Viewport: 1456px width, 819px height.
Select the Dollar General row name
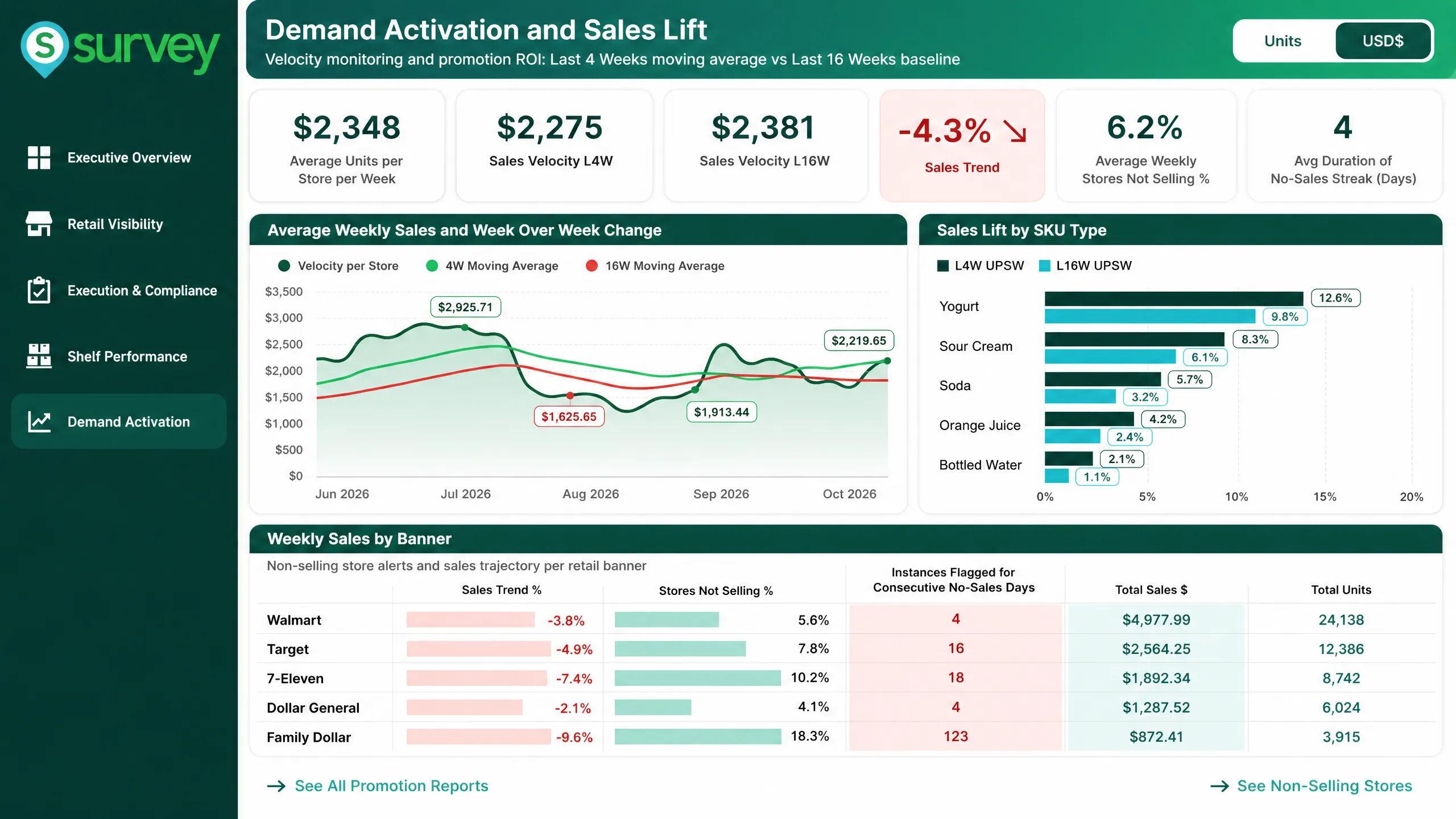point(313,708)
